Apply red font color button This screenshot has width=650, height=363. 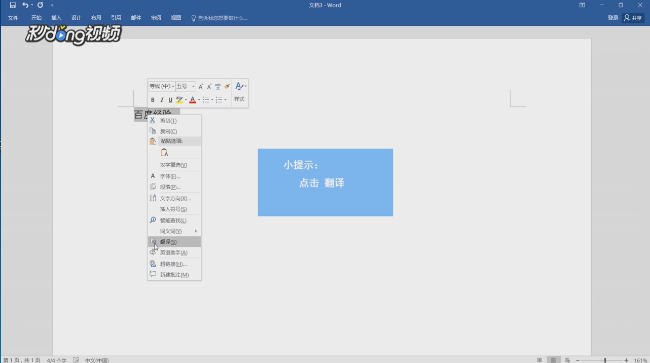(192, 100)
